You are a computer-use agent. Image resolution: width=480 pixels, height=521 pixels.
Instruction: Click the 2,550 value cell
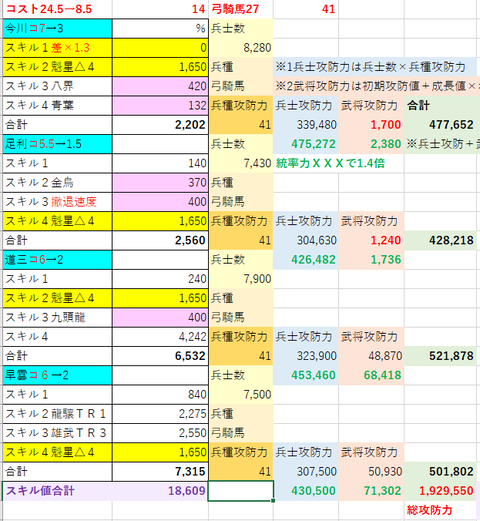(160, 433)
